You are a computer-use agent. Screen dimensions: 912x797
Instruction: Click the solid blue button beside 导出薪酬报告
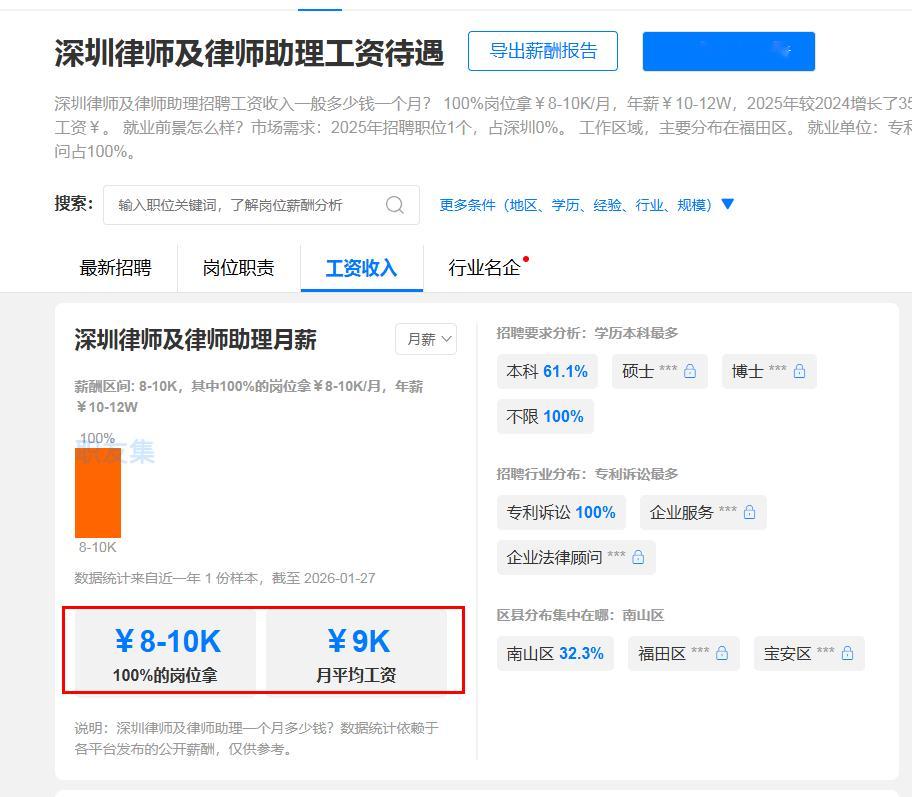pos(728,51)
